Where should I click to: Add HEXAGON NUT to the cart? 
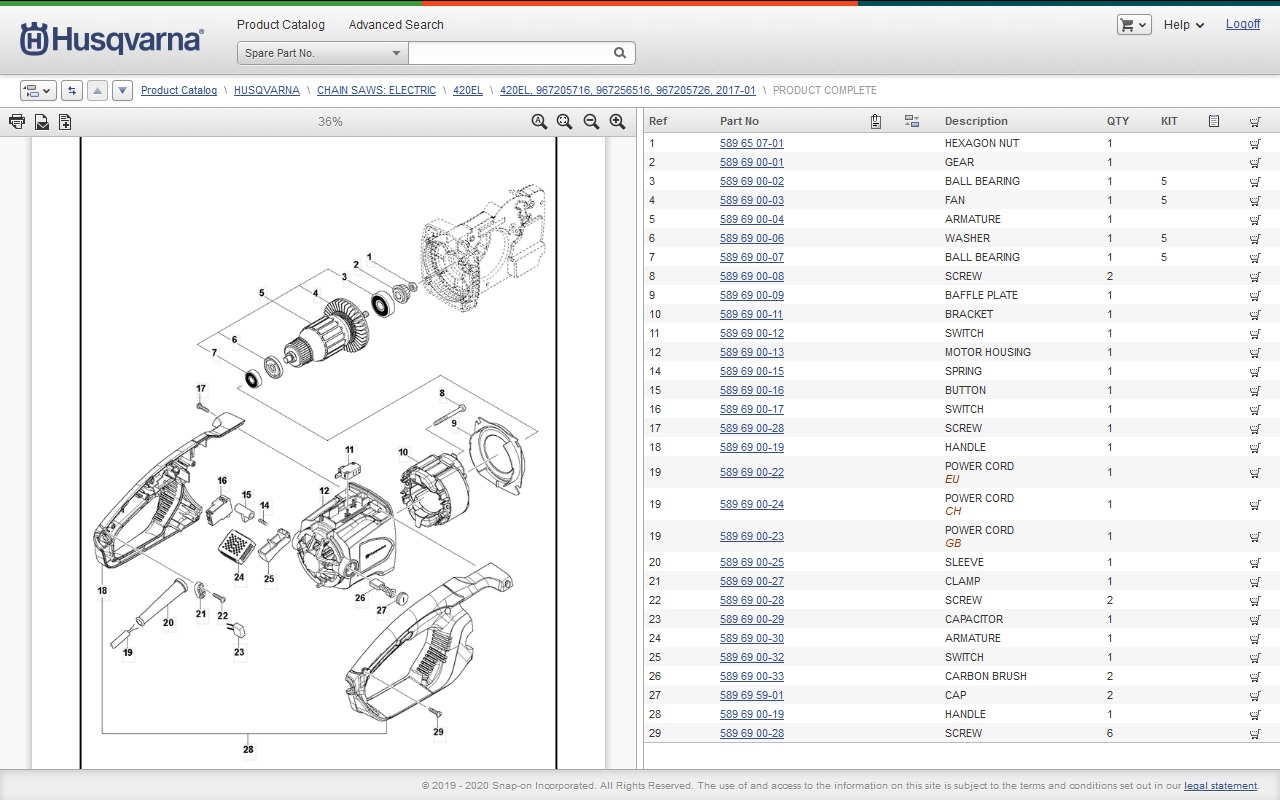(x=1254, y=144)
